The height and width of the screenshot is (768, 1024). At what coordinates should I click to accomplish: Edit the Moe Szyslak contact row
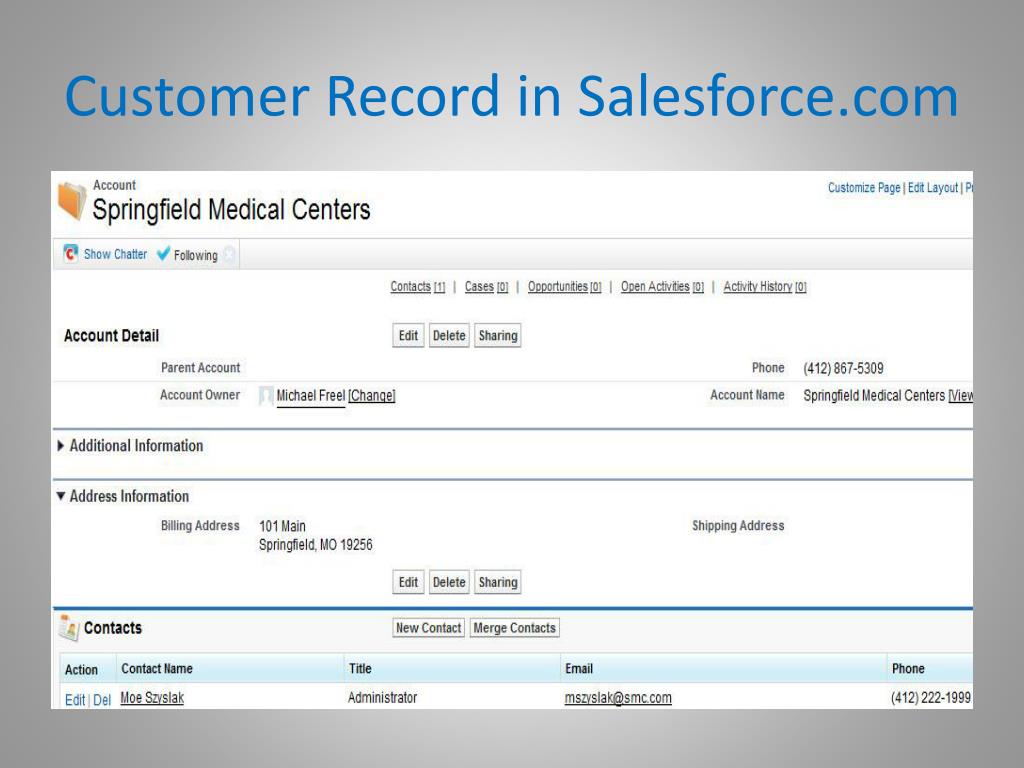(x=74, y=699)
